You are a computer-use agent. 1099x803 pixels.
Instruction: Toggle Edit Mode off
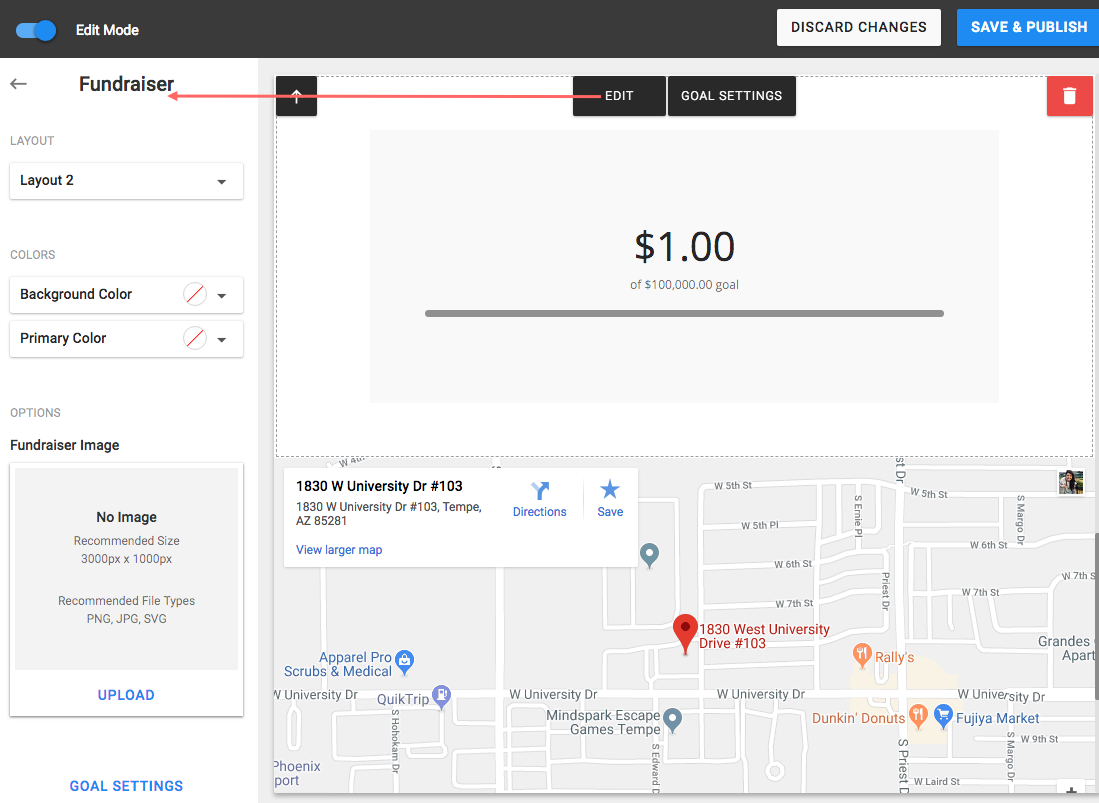coord(35,30)
